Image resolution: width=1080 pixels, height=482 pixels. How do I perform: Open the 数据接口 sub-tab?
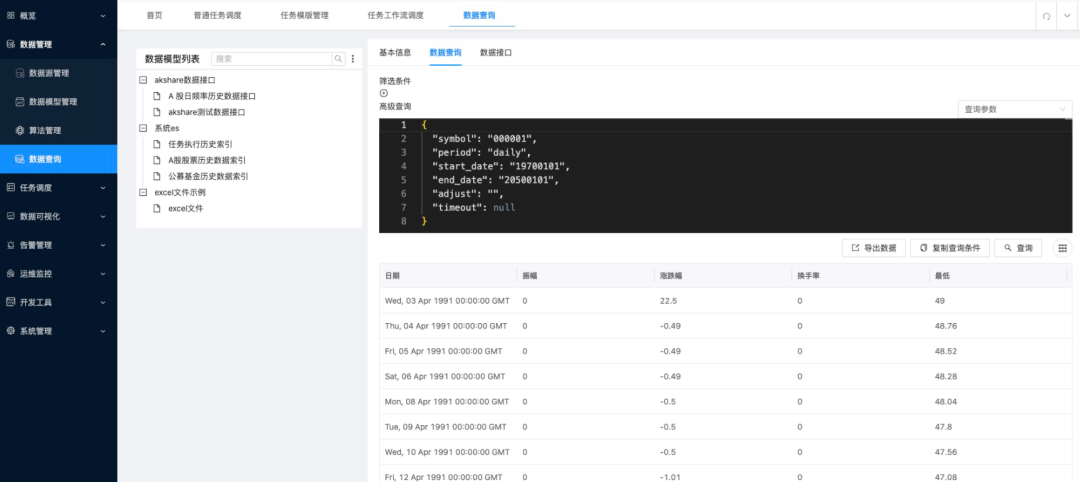(496, 52)
